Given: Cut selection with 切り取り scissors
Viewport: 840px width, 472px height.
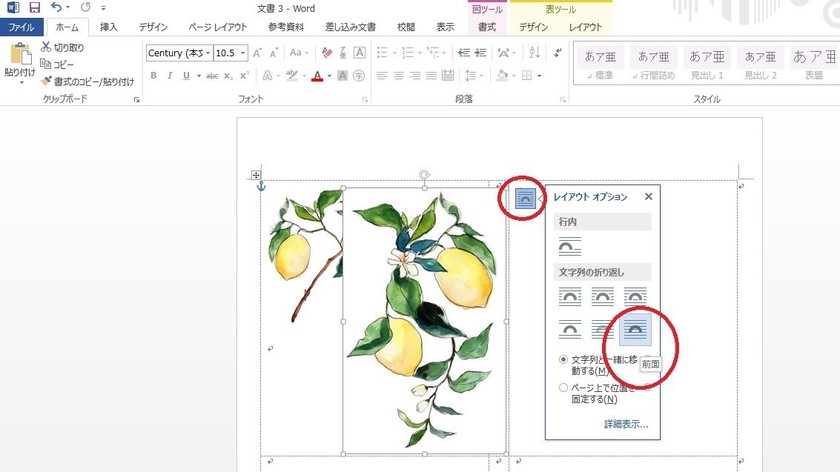Looking at the screenshot, I should pyautogui.click(x=63, y=47).
